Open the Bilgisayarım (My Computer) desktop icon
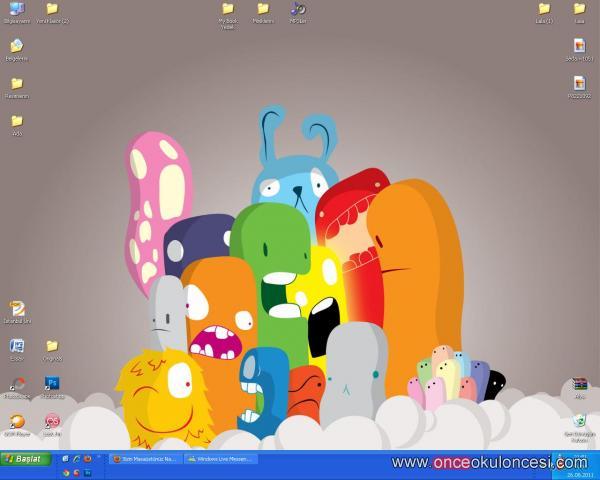This screenshot has width=600, height=480. 16,10
